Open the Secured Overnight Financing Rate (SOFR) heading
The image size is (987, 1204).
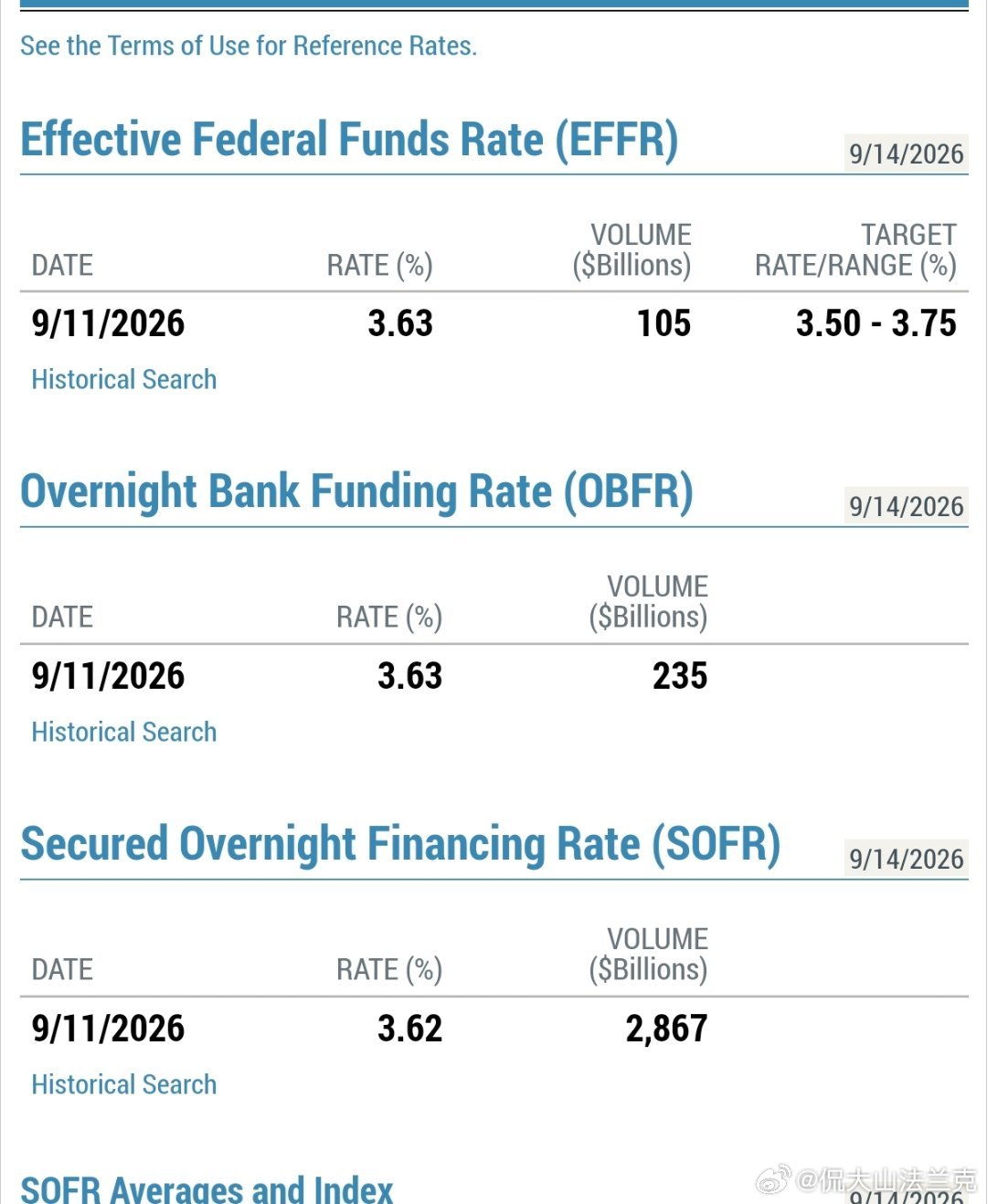point(400,845)
